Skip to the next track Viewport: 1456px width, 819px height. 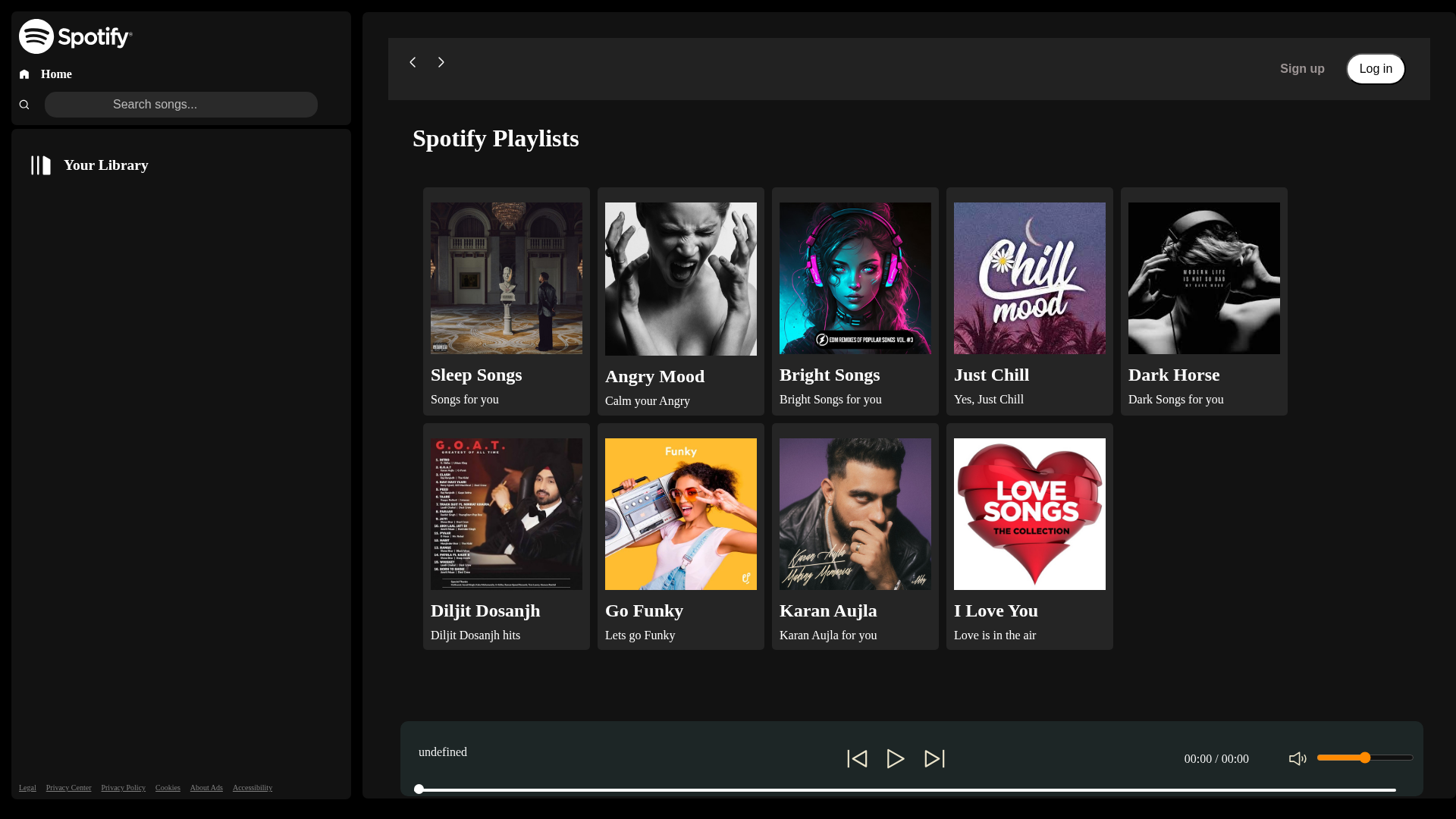pyautogui.click(x=934, y=759)
